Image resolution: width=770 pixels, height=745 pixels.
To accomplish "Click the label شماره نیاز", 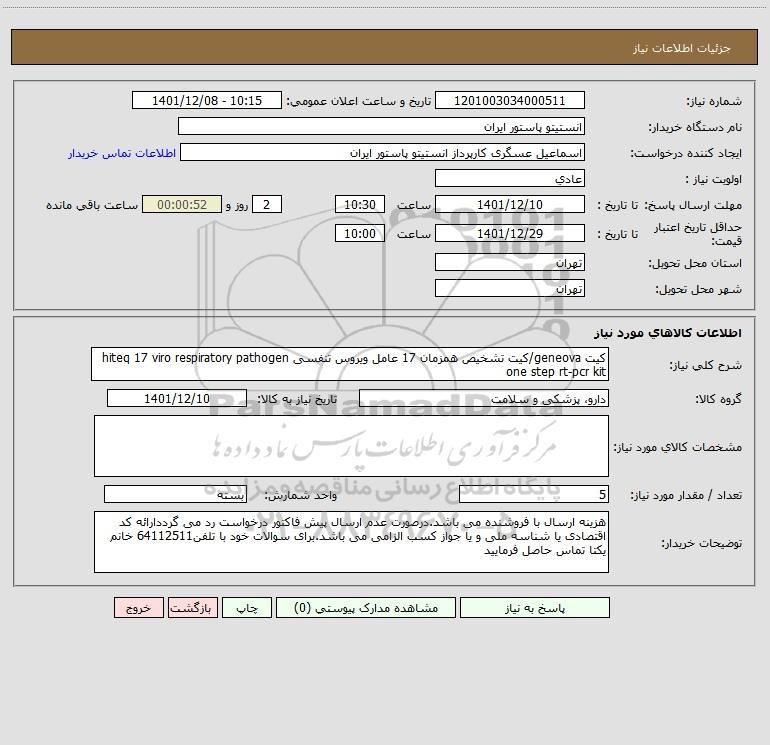I will [714, 101].
